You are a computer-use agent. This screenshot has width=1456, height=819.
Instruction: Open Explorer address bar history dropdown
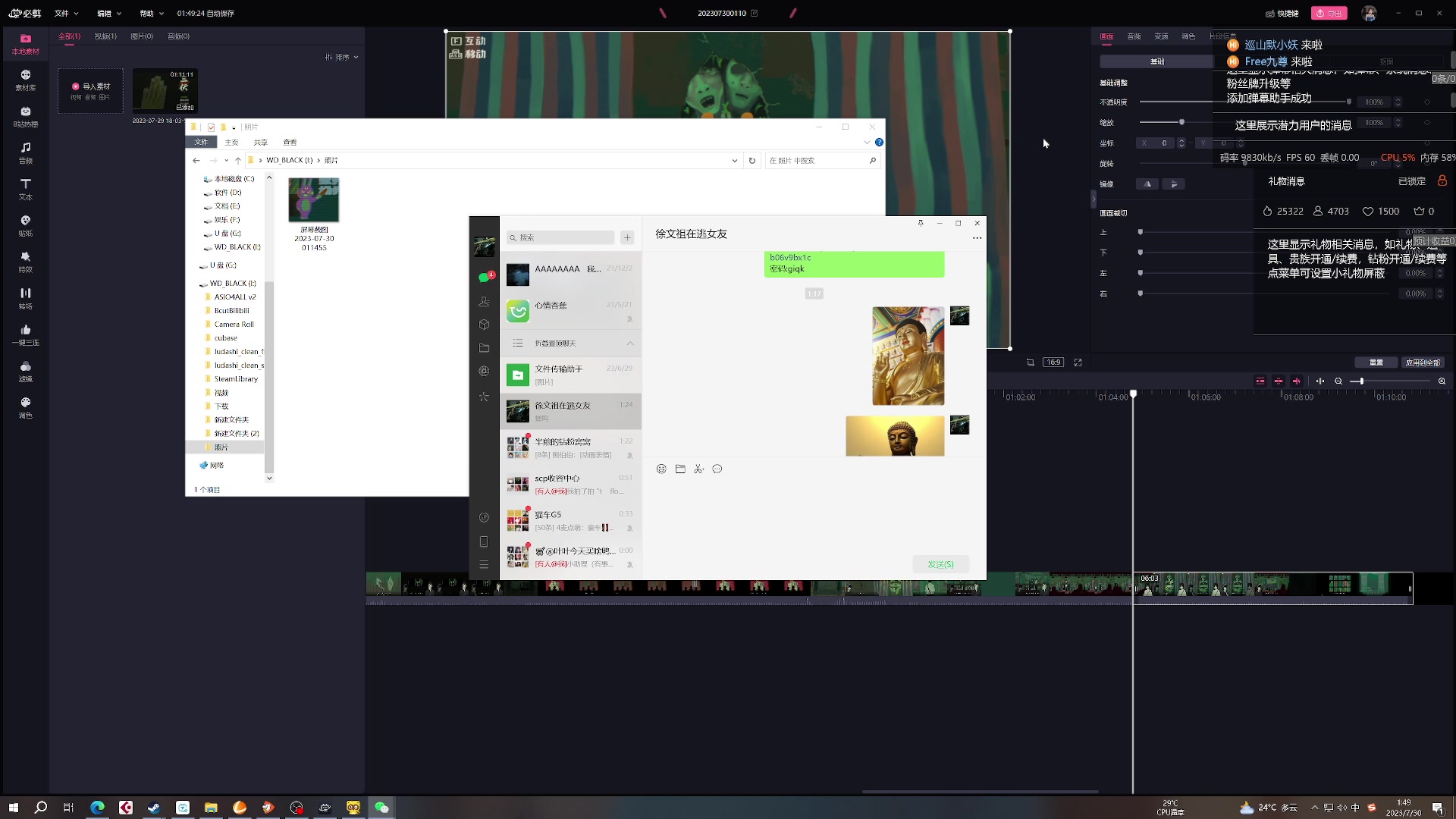(734, 161)
